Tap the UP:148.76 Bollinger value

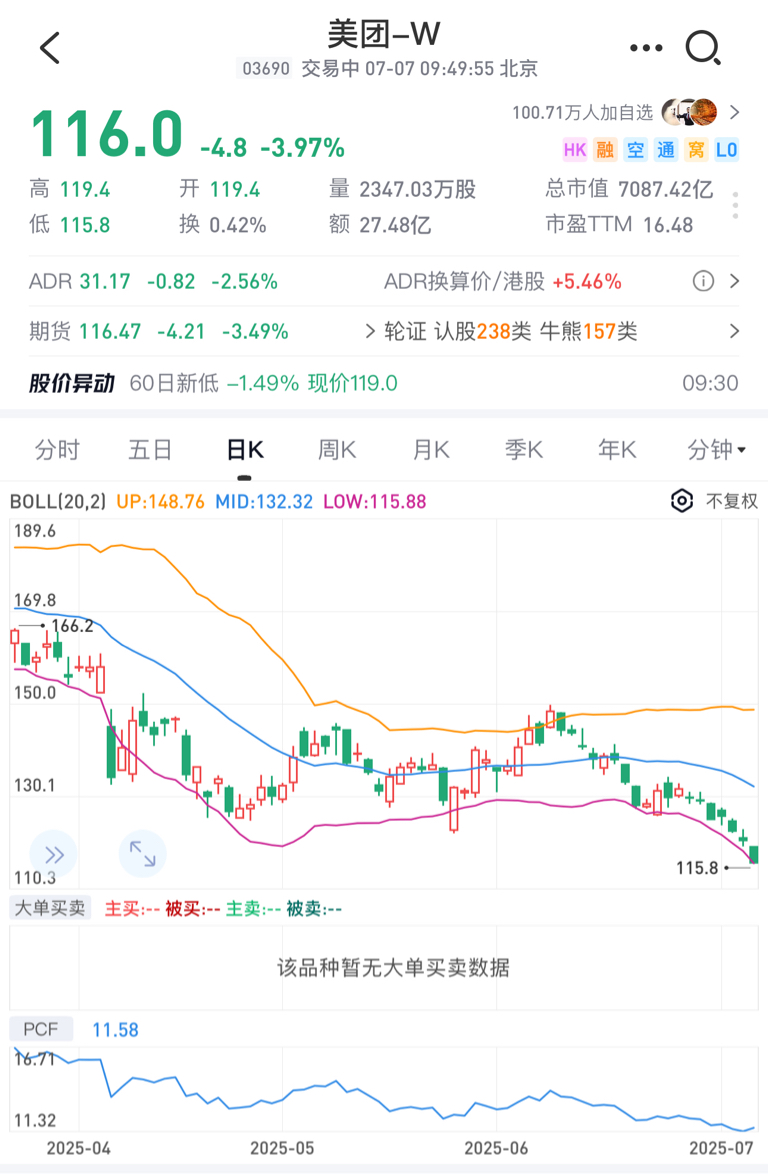[x=160, y=502]
